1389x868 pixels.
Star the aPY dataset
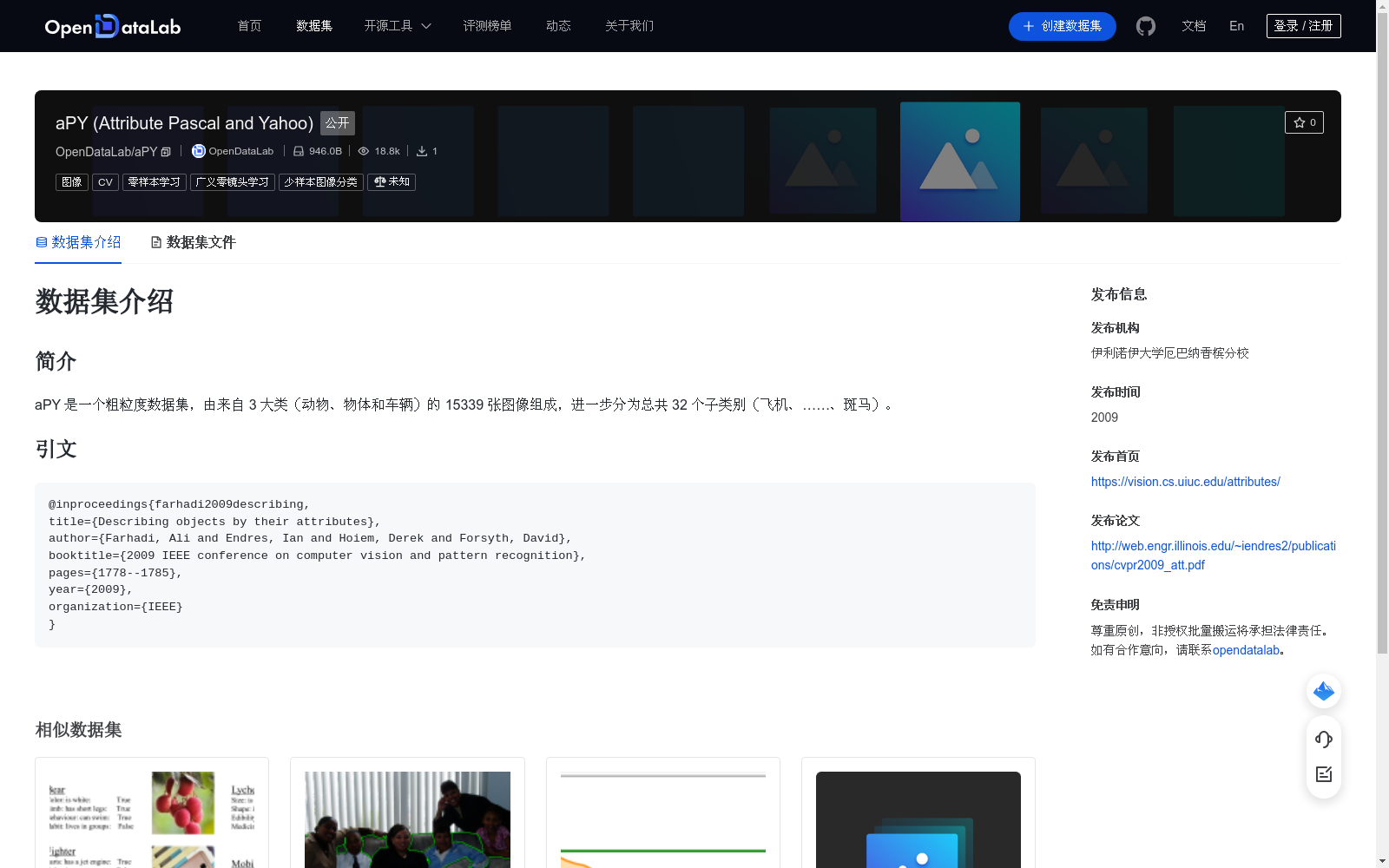(1304, 122)
